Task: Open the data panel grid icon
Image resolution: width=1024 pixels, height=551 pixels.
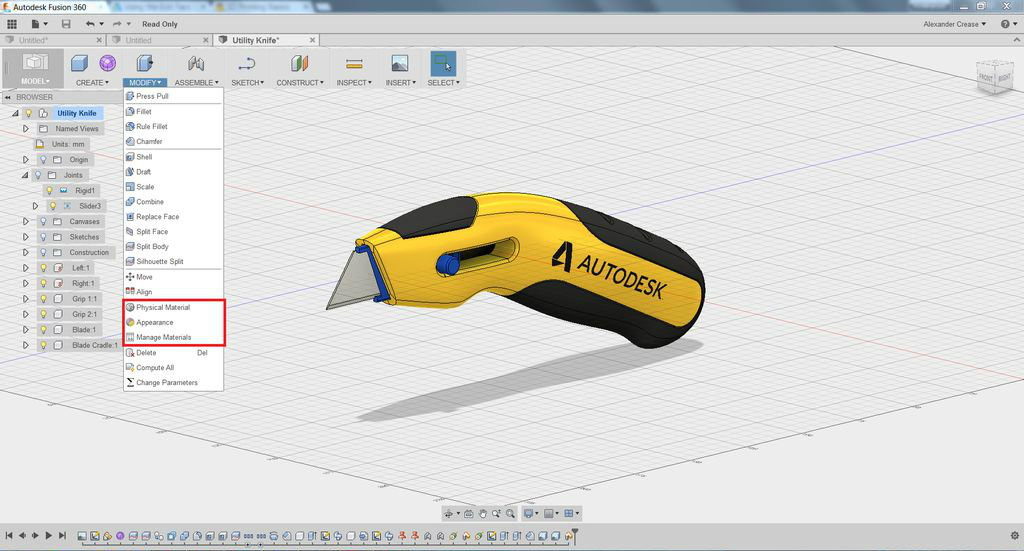Action: pos(12,24)
